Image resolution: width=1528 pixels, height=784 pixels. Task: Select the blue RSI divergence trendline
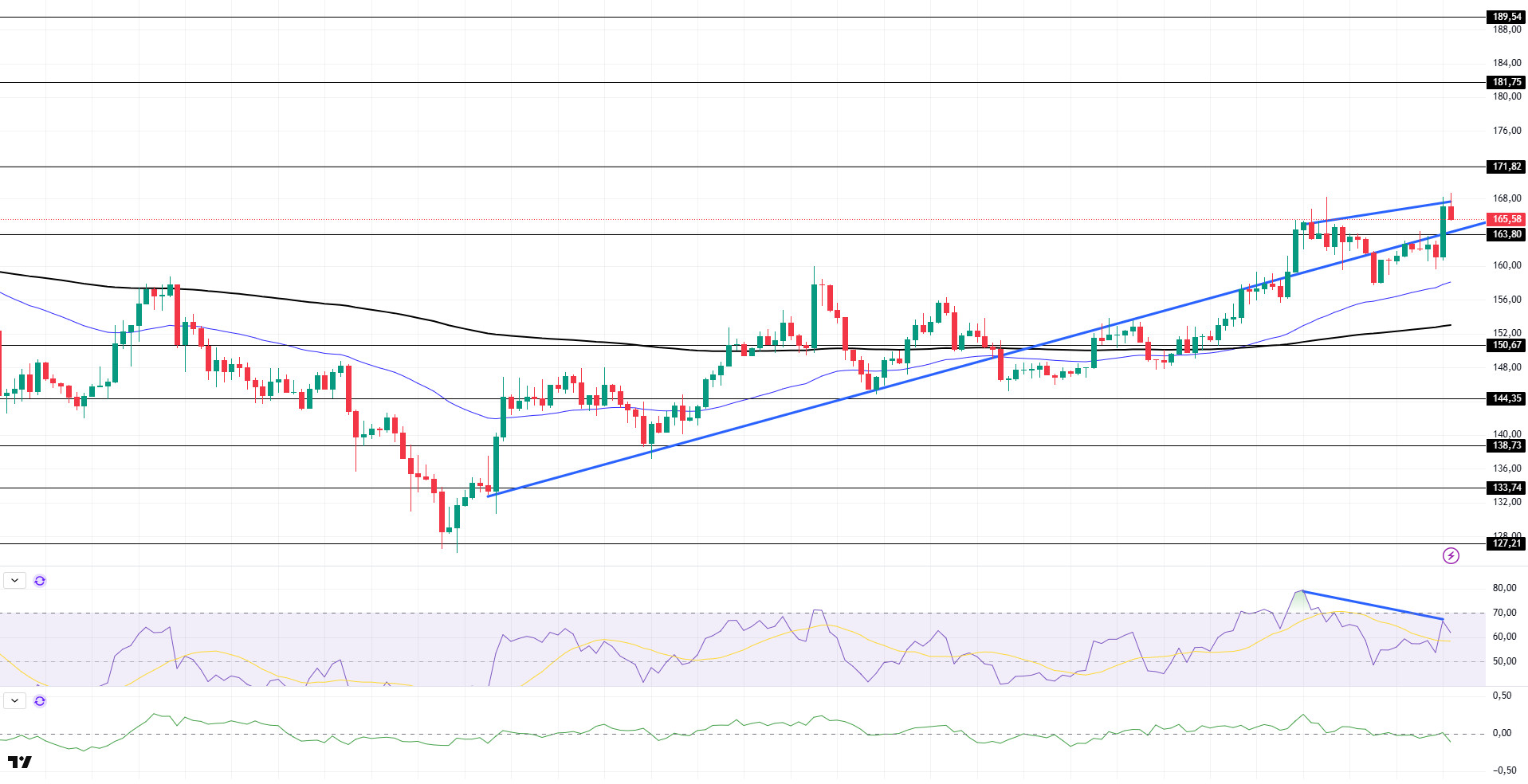coord(1372,605)
